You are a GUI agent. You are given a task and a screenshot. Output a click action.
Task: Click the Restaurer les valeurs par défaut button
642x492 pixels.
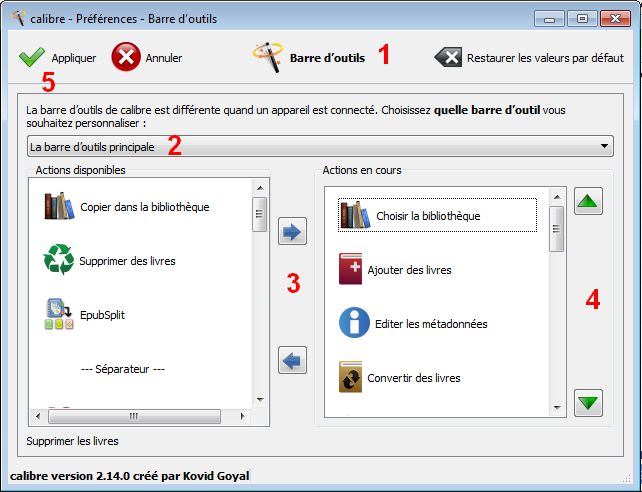pyautogui.click(x=529, y=58)
